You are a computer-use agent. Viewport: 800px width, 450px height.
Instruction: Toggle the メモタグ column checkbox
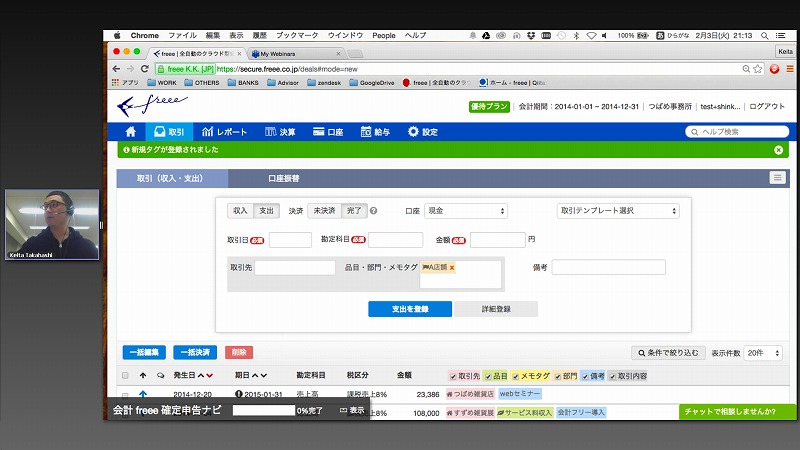(516, 376)
